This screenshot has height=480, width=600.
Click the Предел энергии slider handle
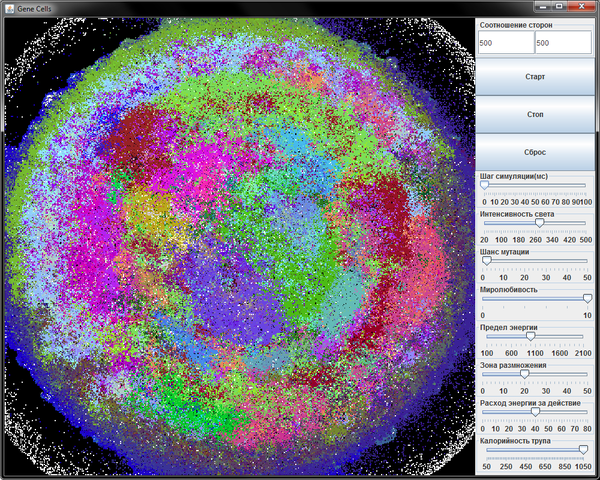531,336
